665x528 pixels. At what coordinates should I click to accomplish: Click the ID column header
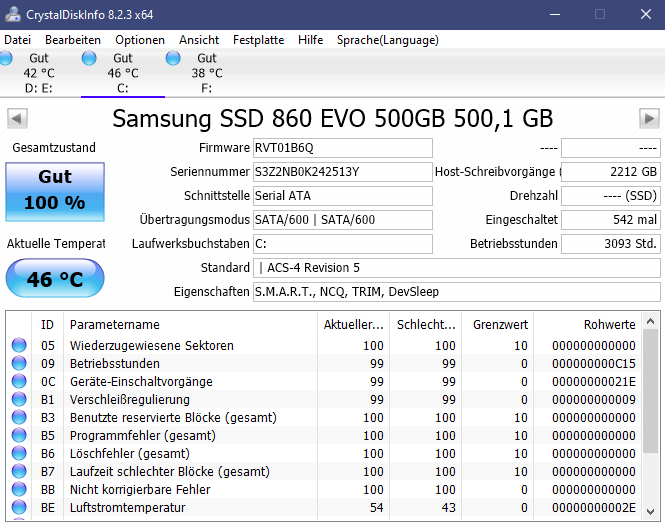[48, 325]
